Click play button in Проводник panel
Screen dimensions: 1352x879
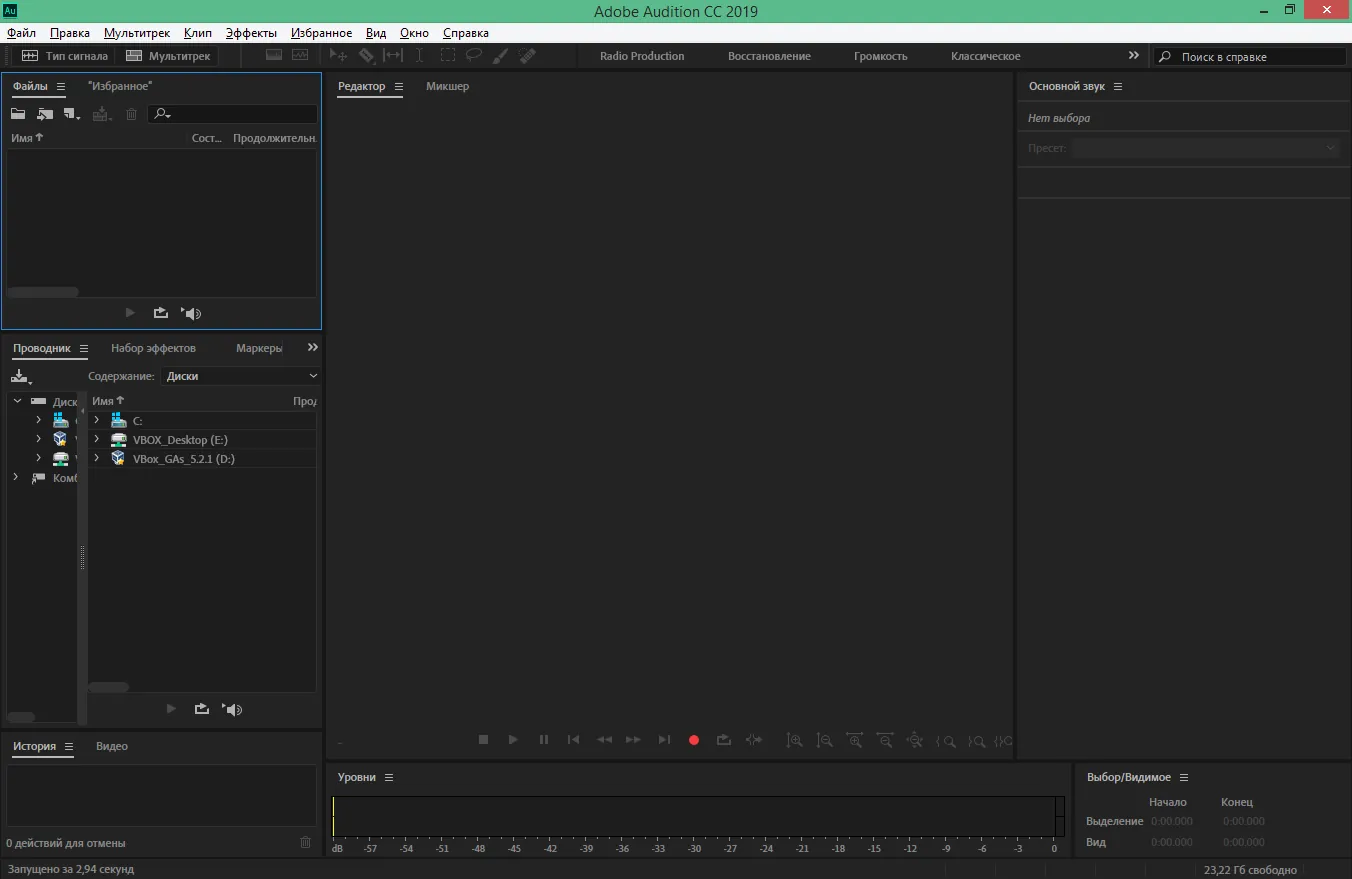(x=171, y=709)
